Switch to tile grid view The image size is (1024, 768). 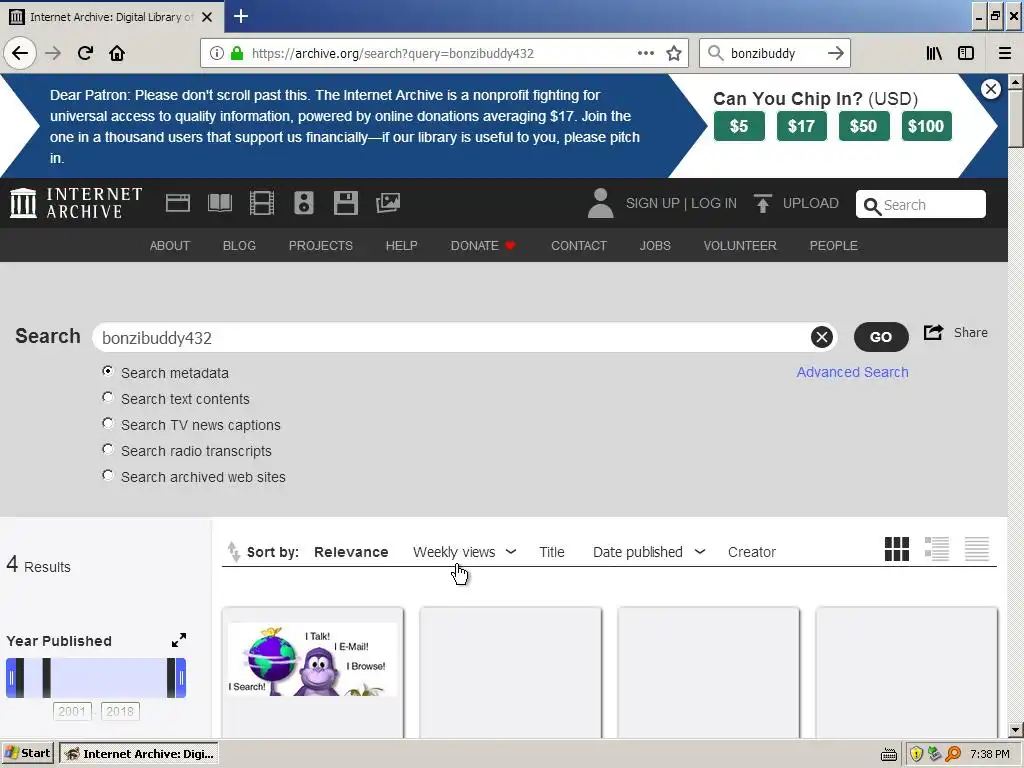point(897,549)
